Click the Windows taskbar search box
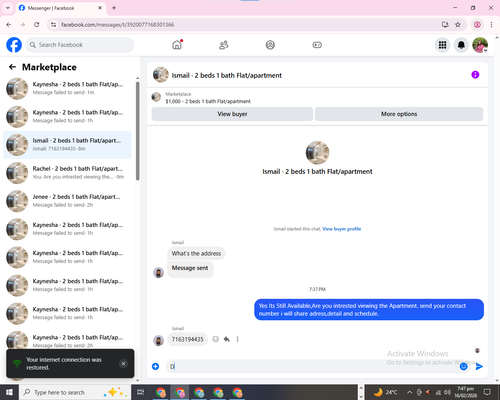This screenshot has width=500, height=400. click(x=74, y=392)
